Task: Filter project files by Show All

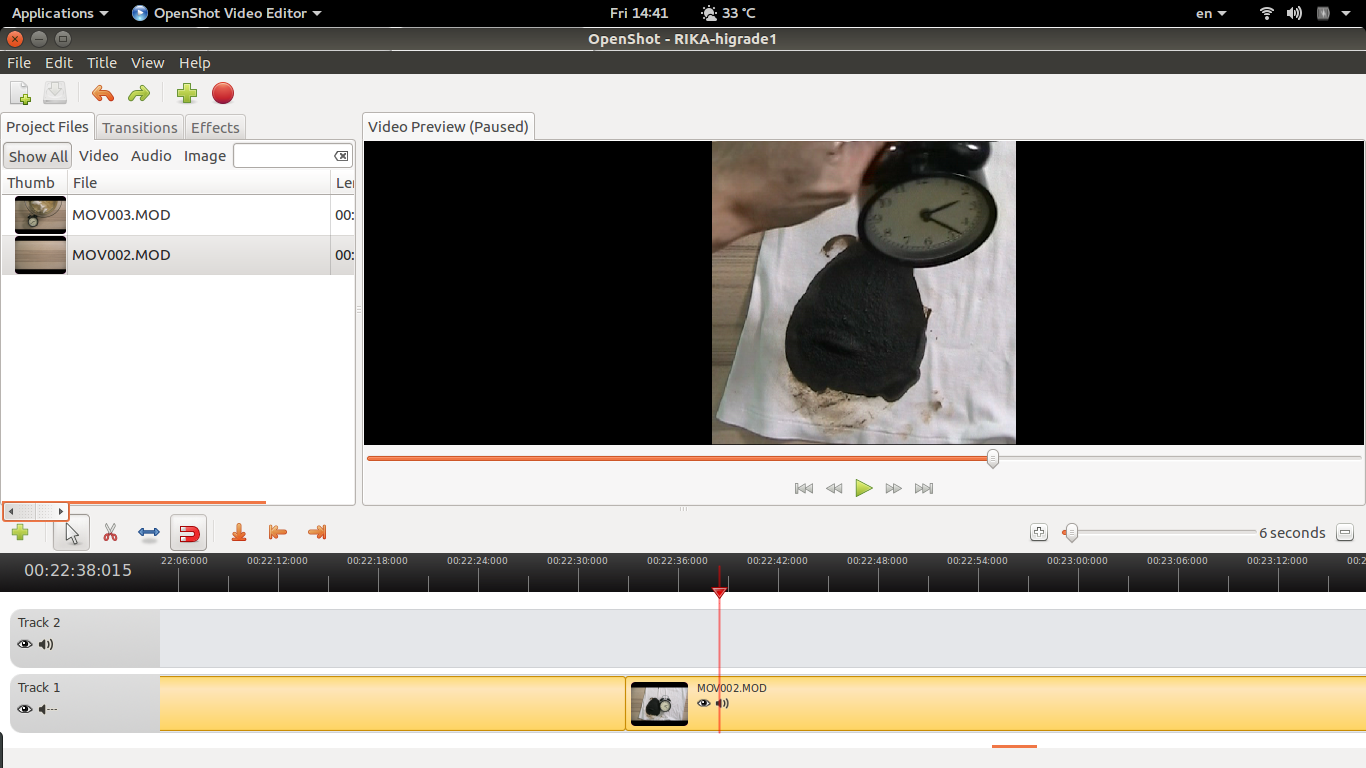Action: pyautogui.click(x=38, y=156)
